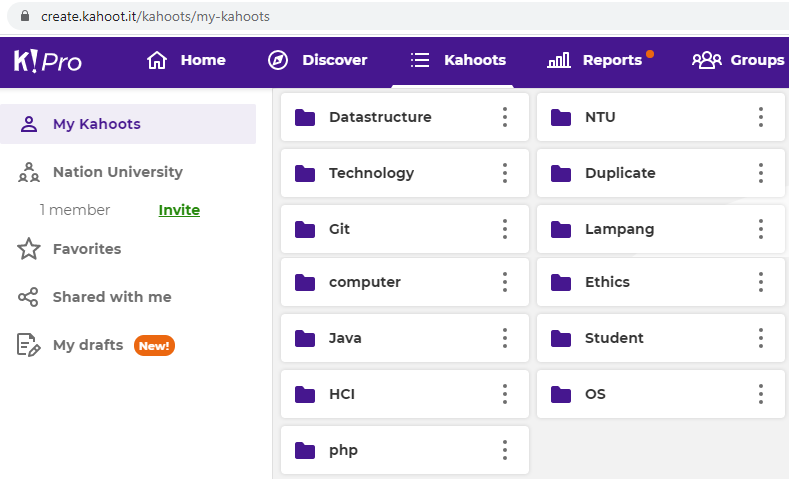The width and height of the screenshot is (789, 479).
Task: Click the browser address bar URL
Action: click(x=155, y=17)
